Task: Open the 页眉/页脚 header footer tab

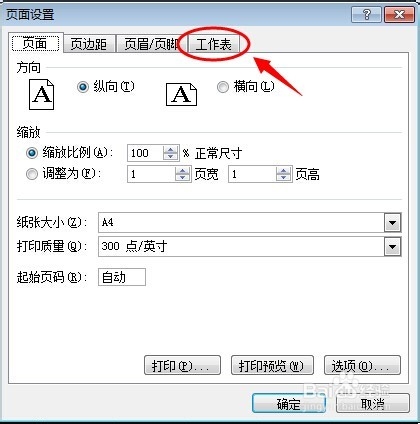Action: tap(151, 44)
